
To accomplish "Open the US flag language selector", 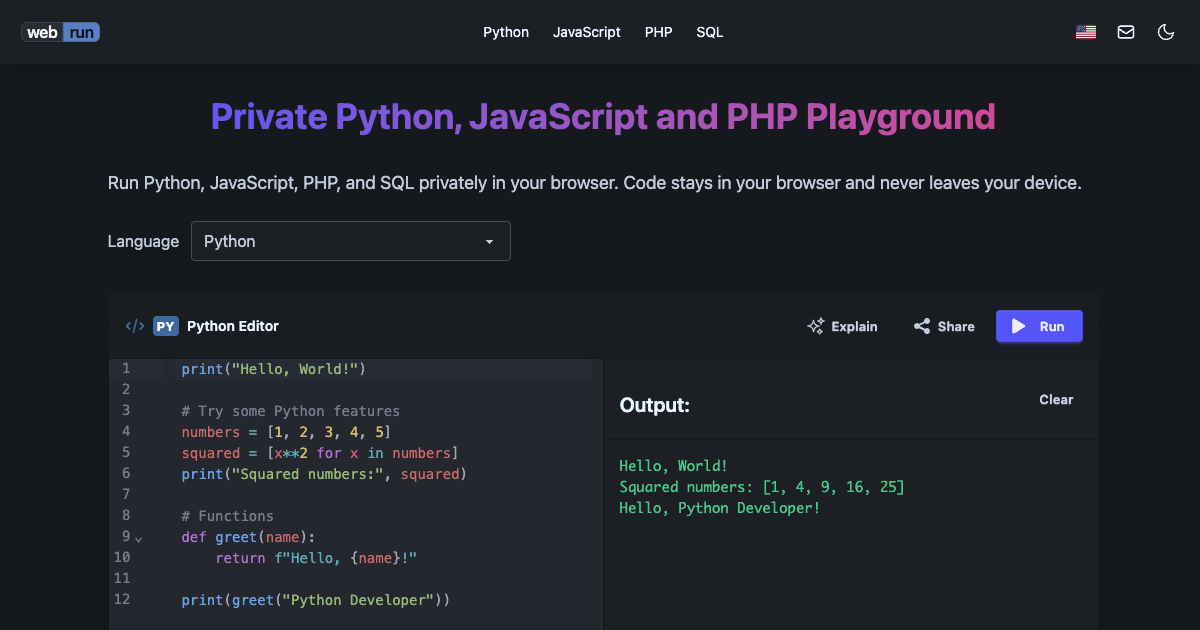I will 1086,32.
